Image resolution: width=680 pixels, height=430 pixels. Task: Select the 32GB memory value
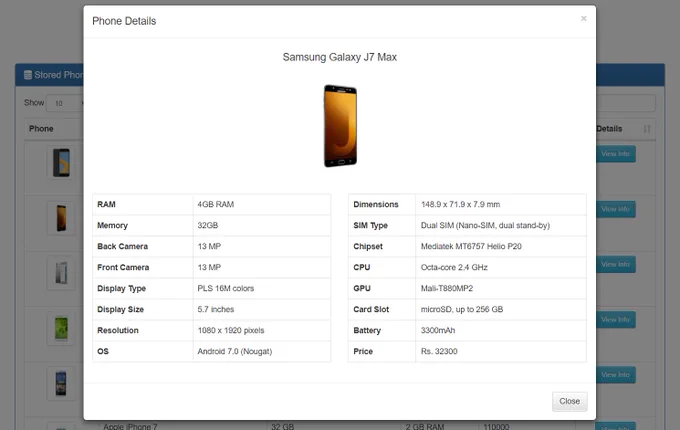(208, 225)
